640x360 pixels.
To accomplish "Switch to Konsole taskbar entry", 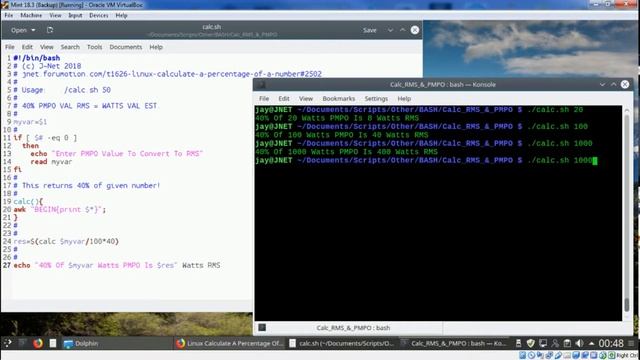I will (x=454, y=343).
